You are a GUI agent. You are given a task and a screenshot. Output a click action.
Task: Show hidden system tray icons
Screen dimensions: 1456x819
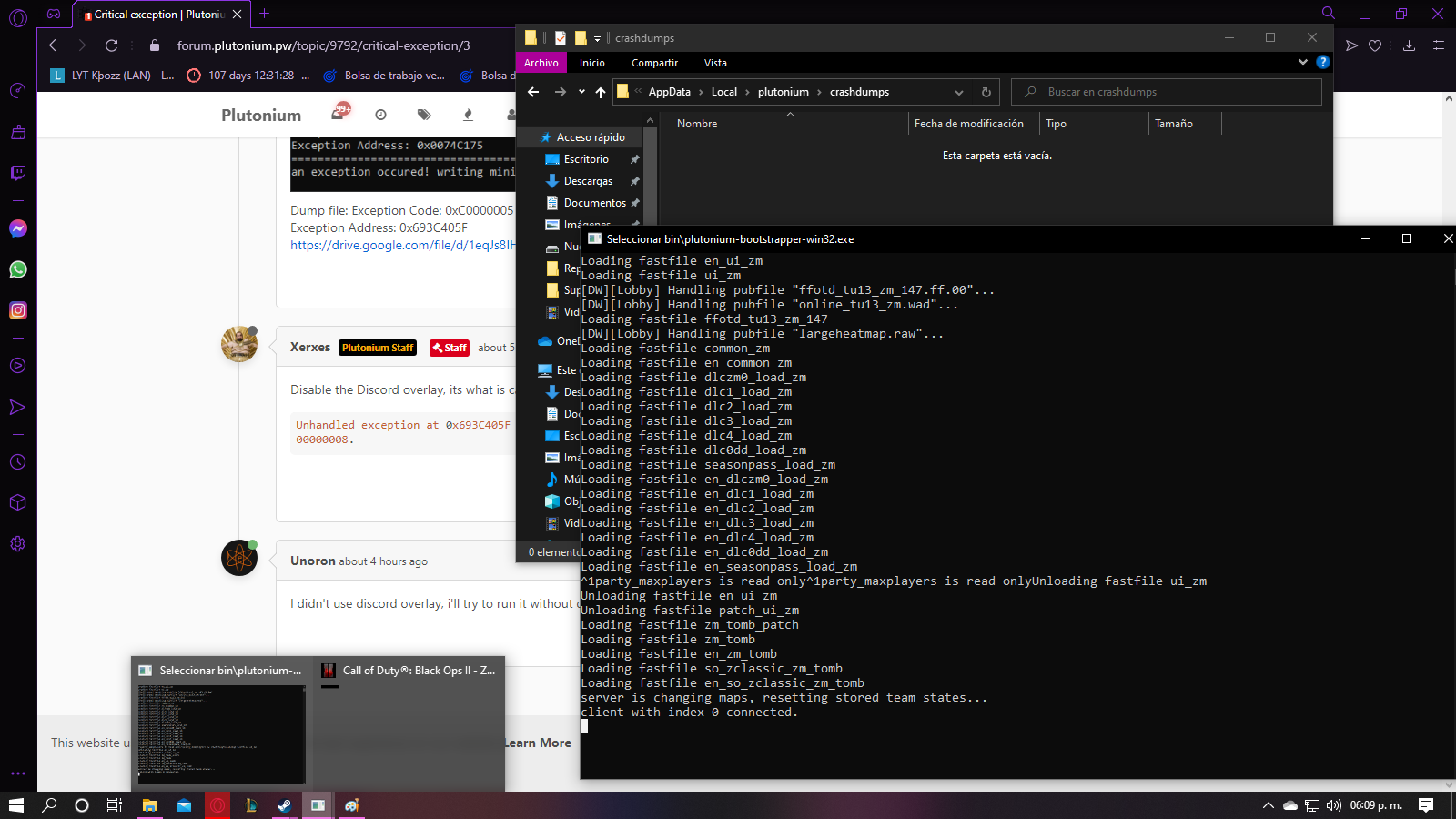[1268, 805]
